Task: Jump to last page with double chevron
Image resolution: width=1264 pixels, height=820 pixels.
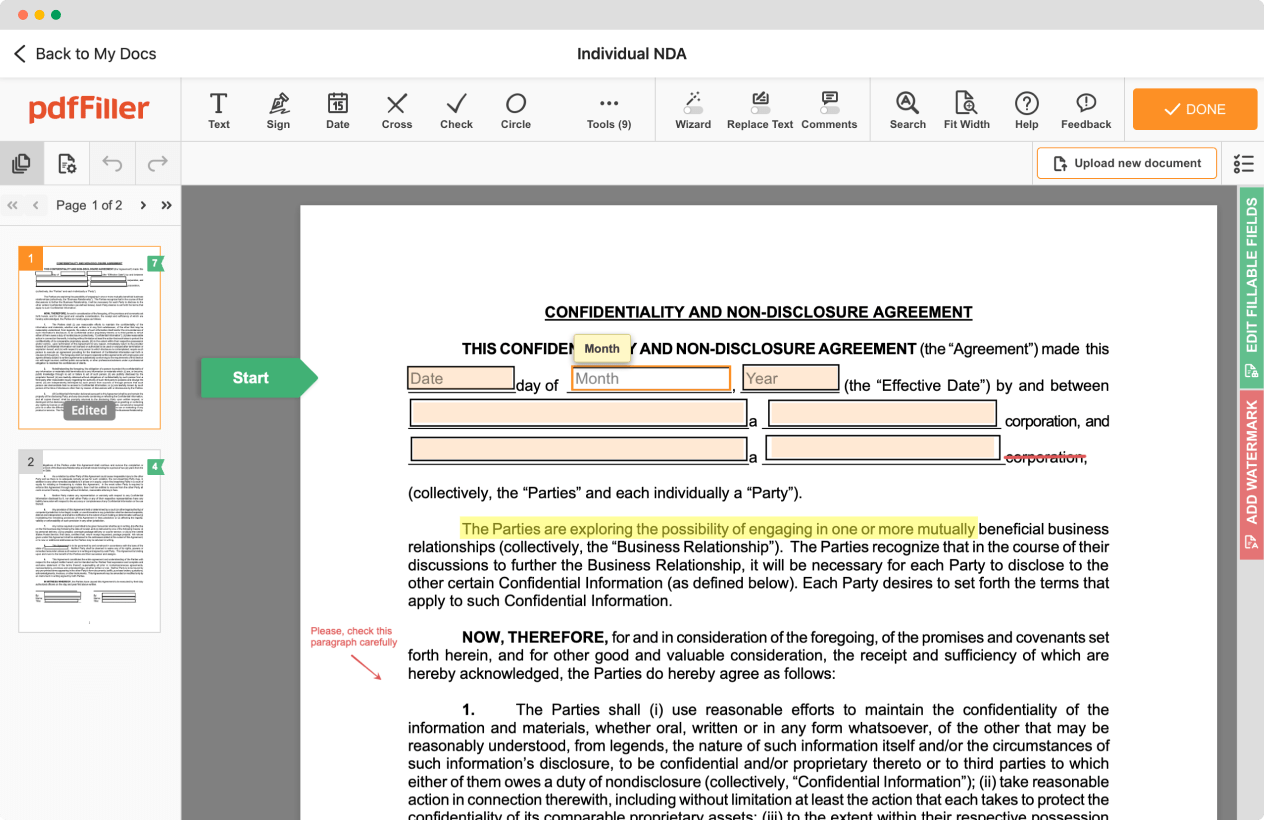Action: tap(164, 205)
